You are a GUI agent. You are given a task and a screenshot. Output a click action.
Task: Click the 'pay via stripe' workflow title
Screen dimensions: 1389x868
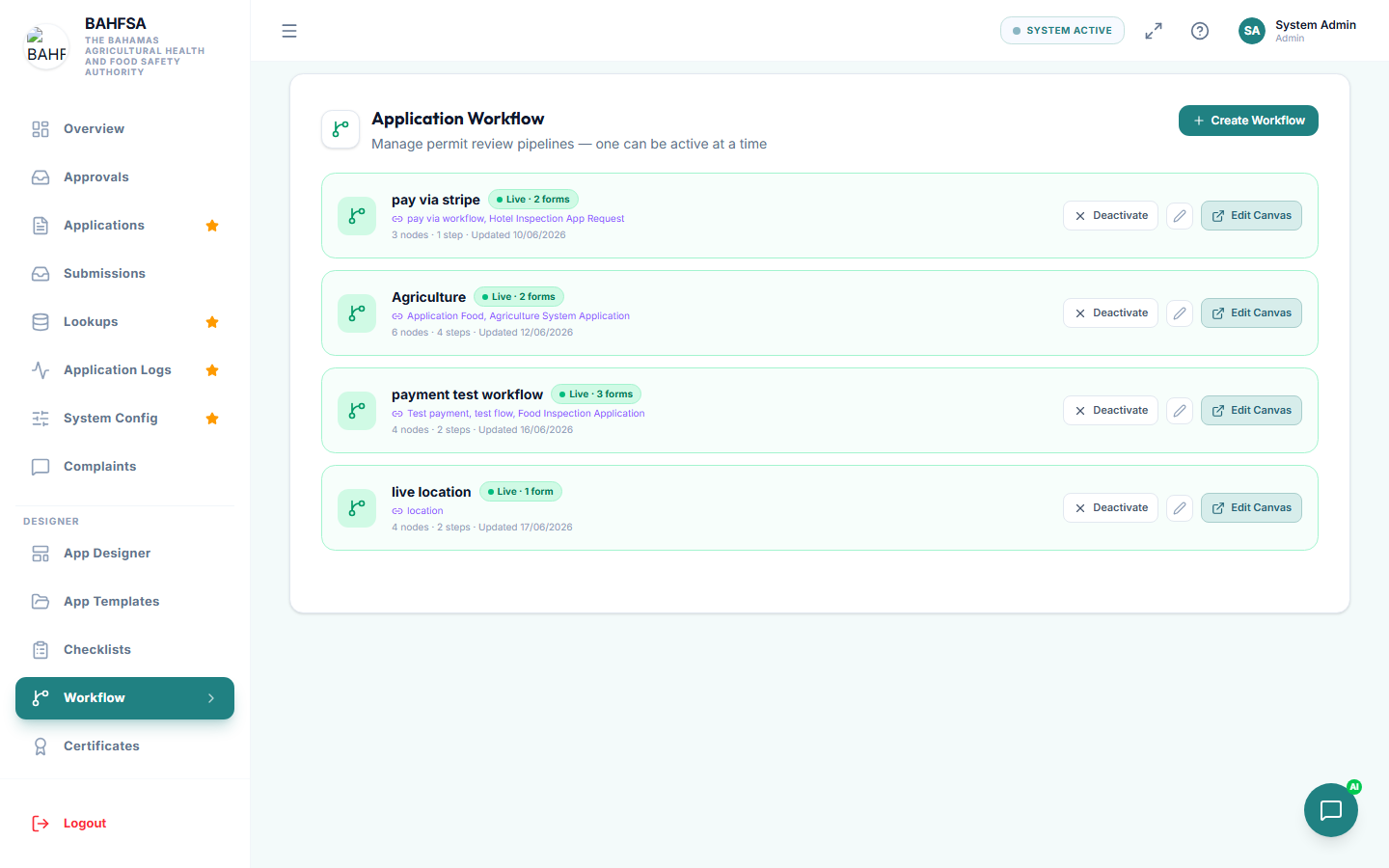pos(436,200)
